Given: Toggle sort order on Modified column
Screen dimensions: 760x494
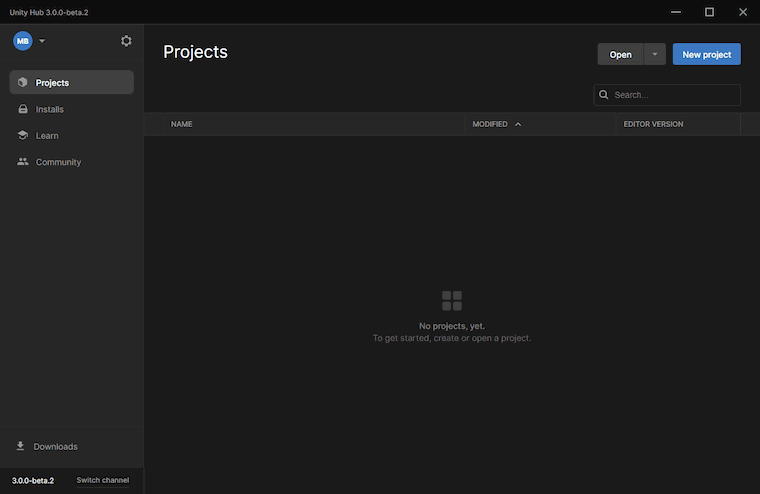Looking at the screenshot, I should coord(518,124).
